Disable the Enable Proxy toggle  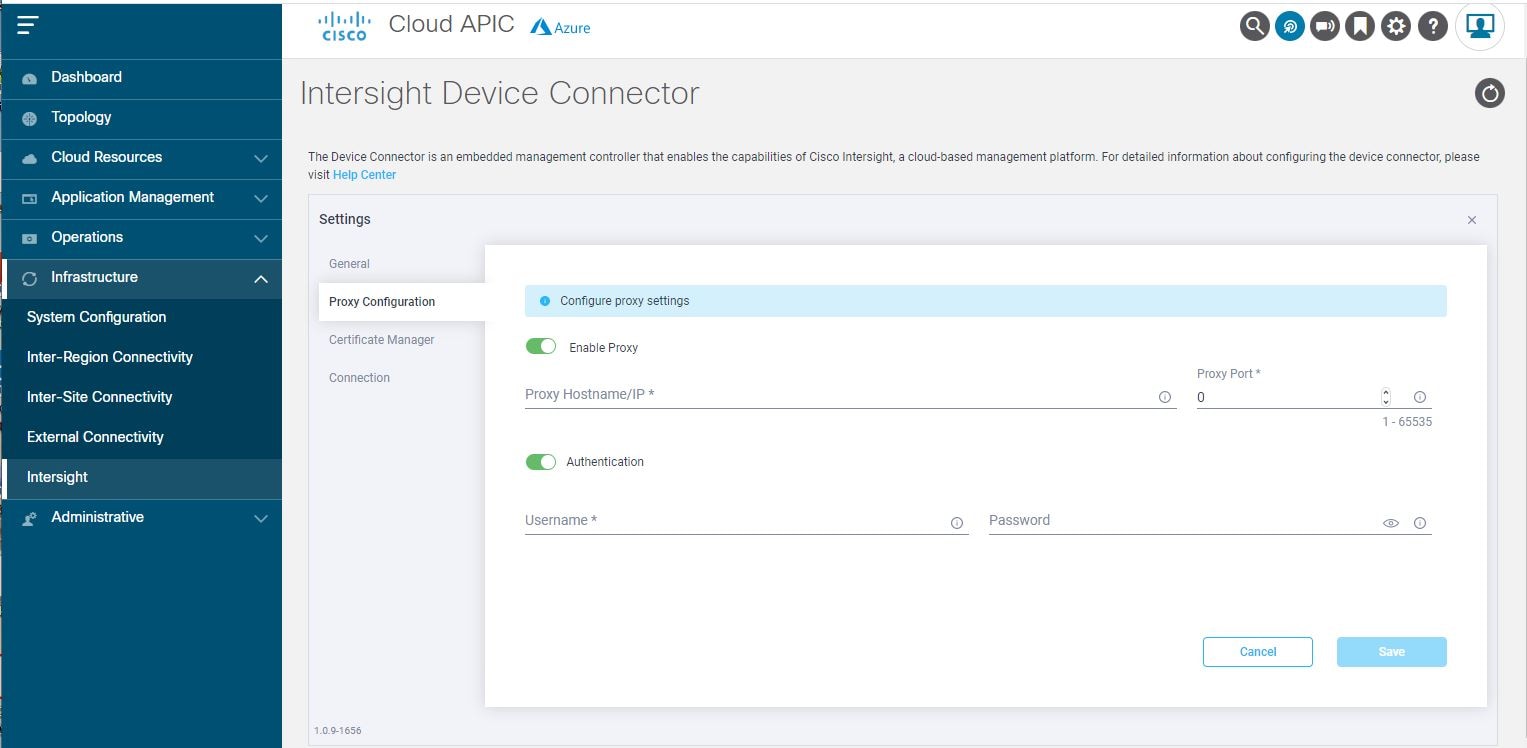(541, 346)
